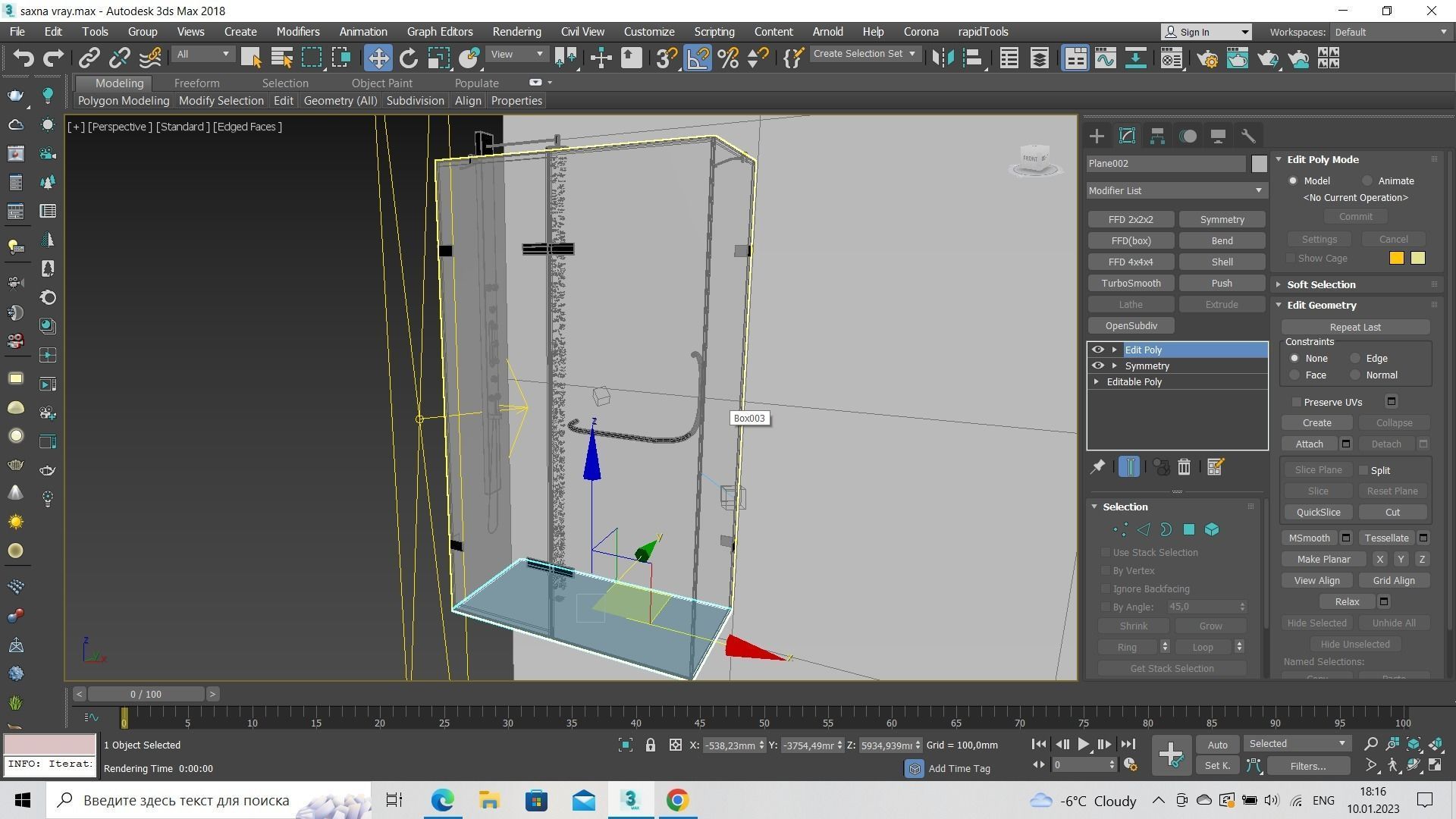
Task: Open the Modifier List dropdown
Action: [1176, 190]
